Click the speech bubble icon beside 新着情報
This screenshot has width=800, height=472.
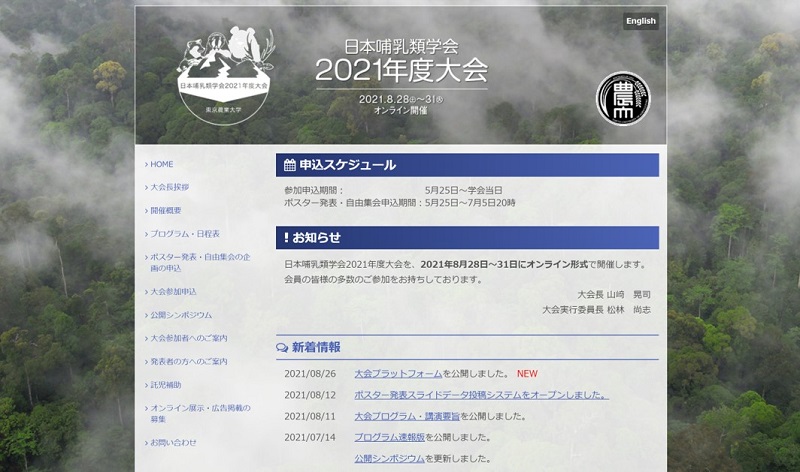pyautogui.click(x=283, y=348)
